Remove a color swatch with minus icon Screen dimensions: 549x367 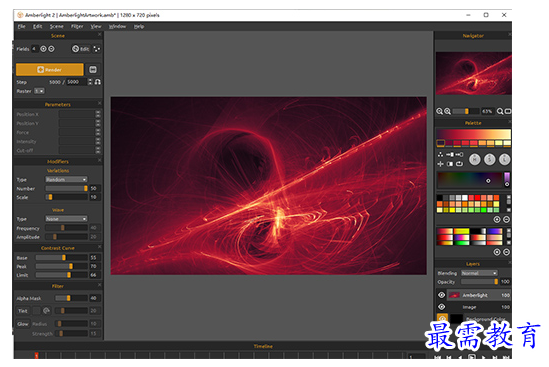tap(506, 219)
